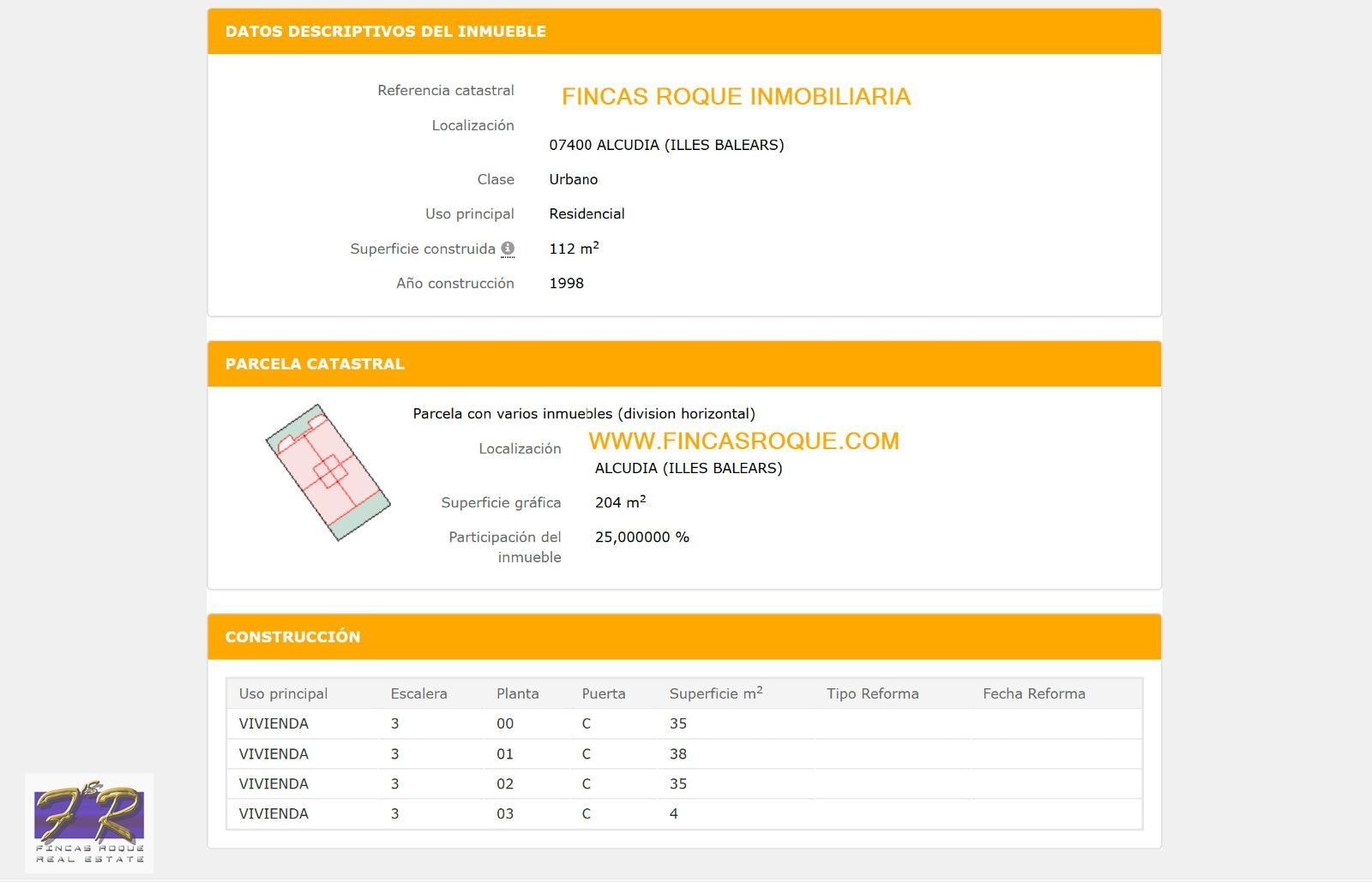The width and height of the screenshot is (1372, 882).
Task: Click the Clase label
Action: (496, 179)
